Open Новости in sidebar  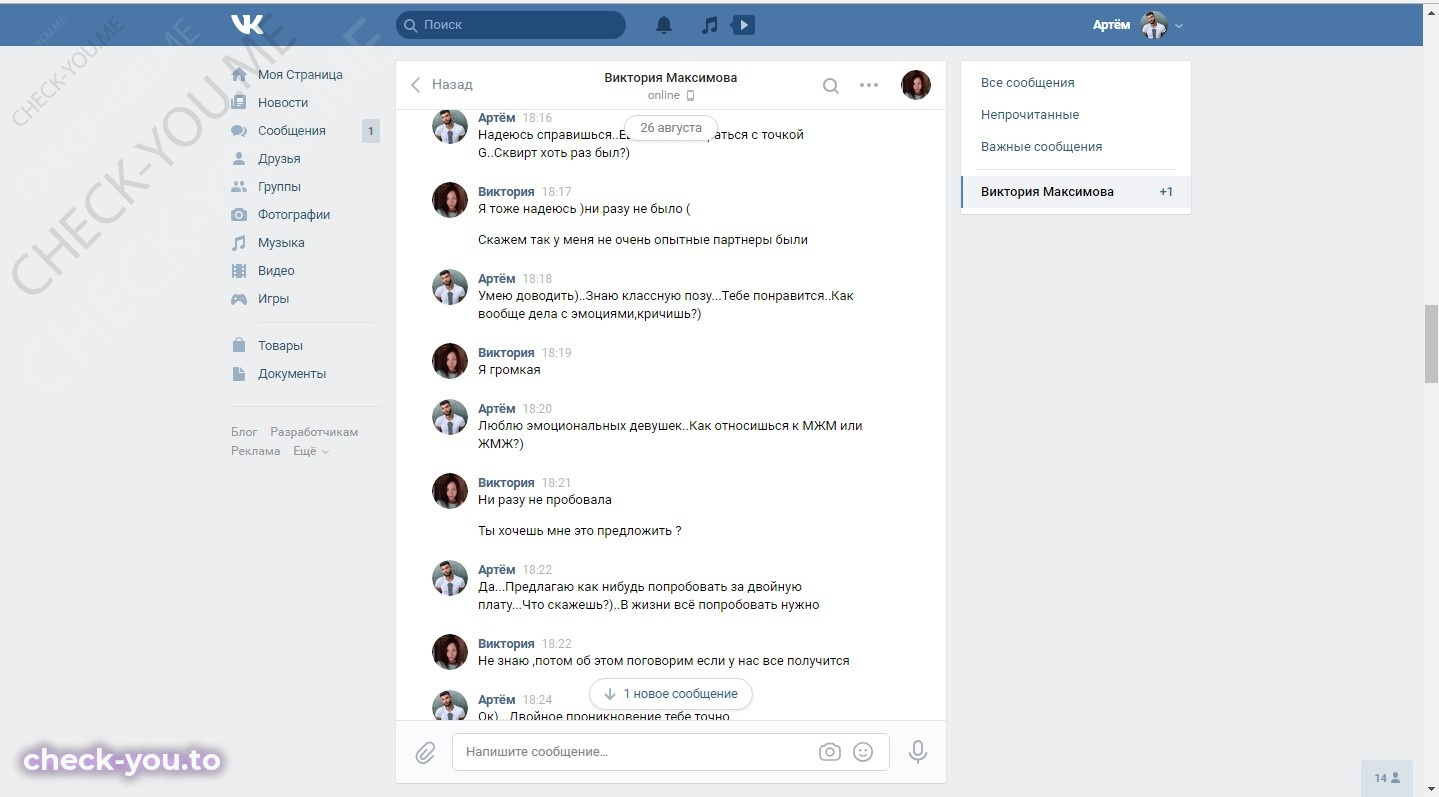[x=283, y=103]
